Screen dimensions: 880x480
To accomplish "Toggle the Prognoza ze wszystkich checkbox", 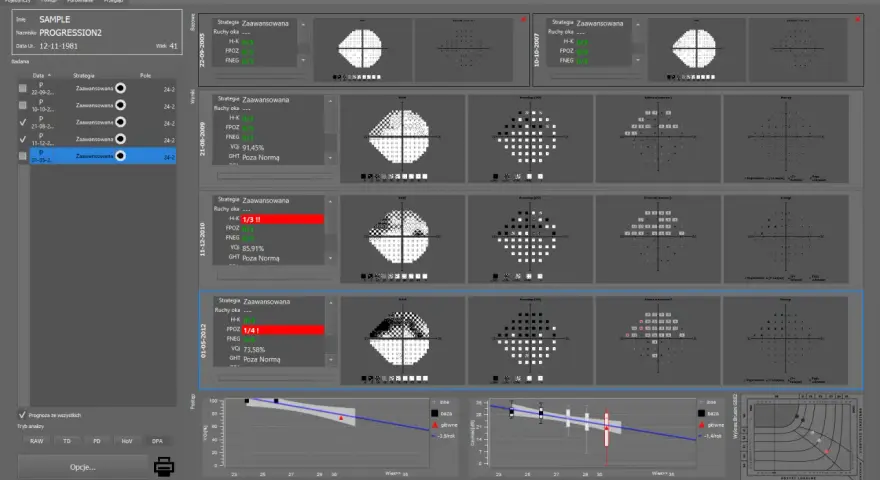I will tap(22, 415).
